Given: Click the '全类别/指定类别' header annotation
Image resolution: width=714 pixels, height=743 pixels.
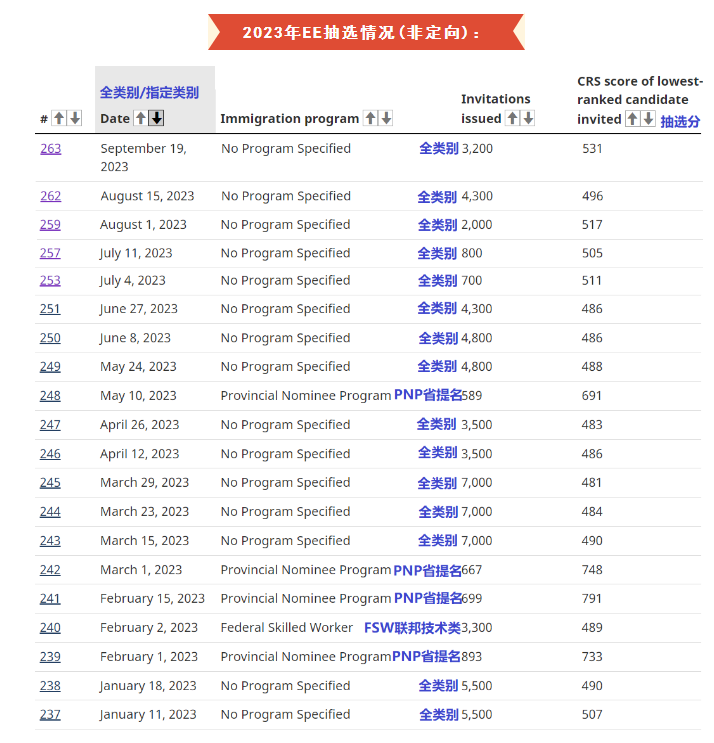Looking at the screenshot, I should coord(149,92).
